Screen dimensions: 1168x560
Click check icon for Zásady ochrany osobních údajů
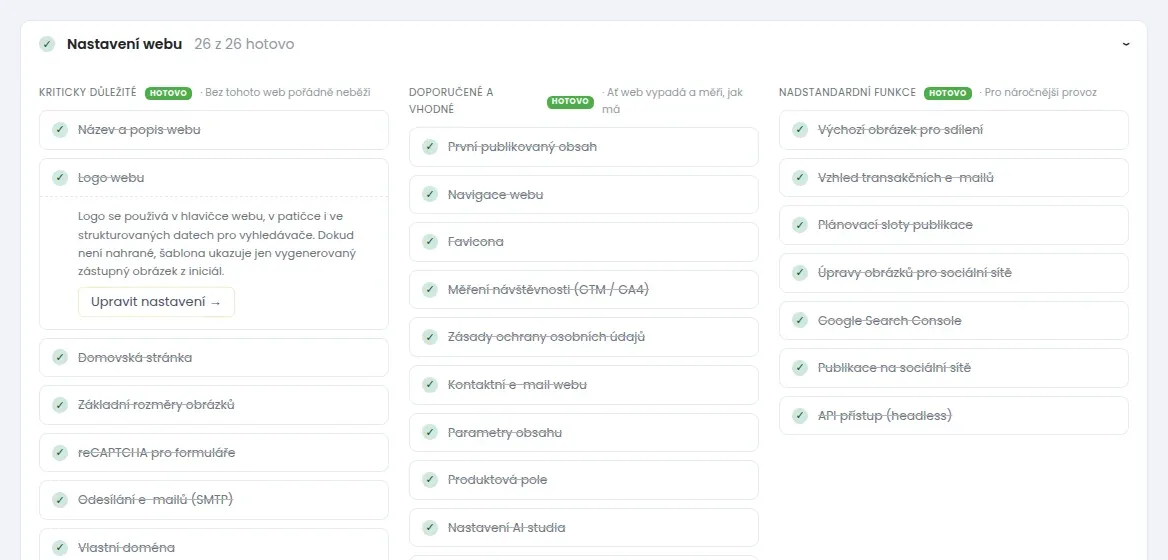[x=430, y=337]
